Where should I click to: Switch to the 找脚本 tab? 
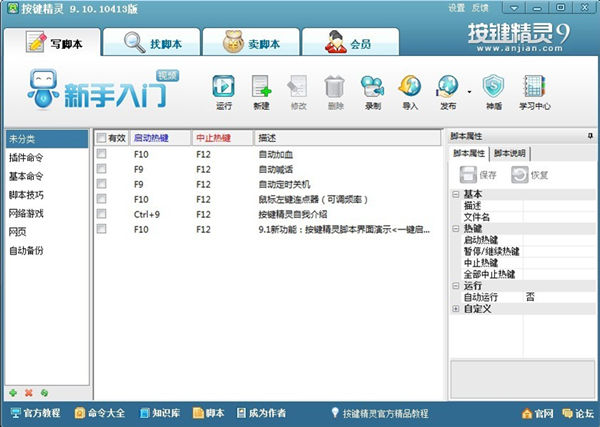coord(152,42)
